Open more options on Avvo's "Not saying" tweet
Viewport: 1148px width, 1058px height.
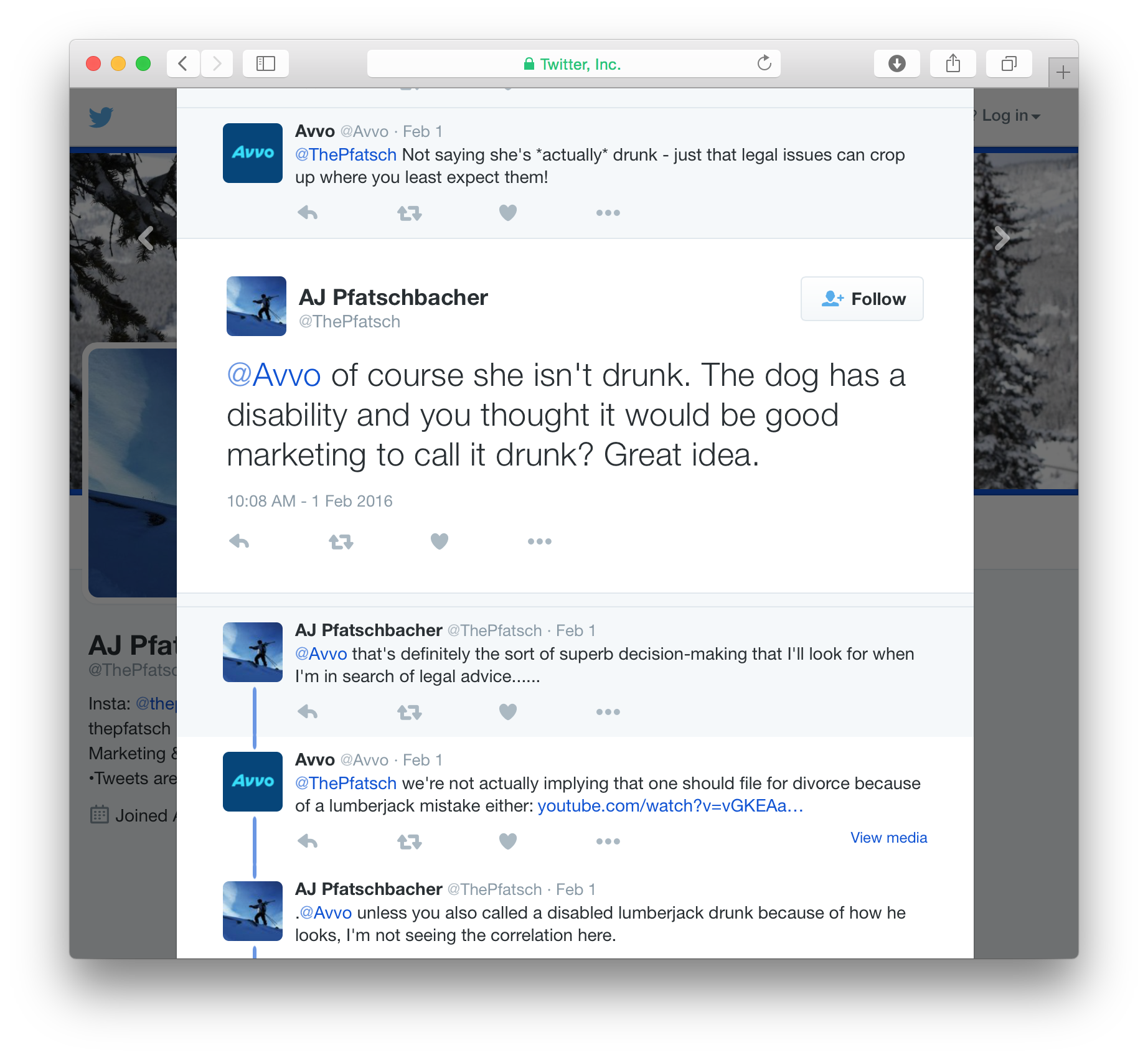point(608,213)
